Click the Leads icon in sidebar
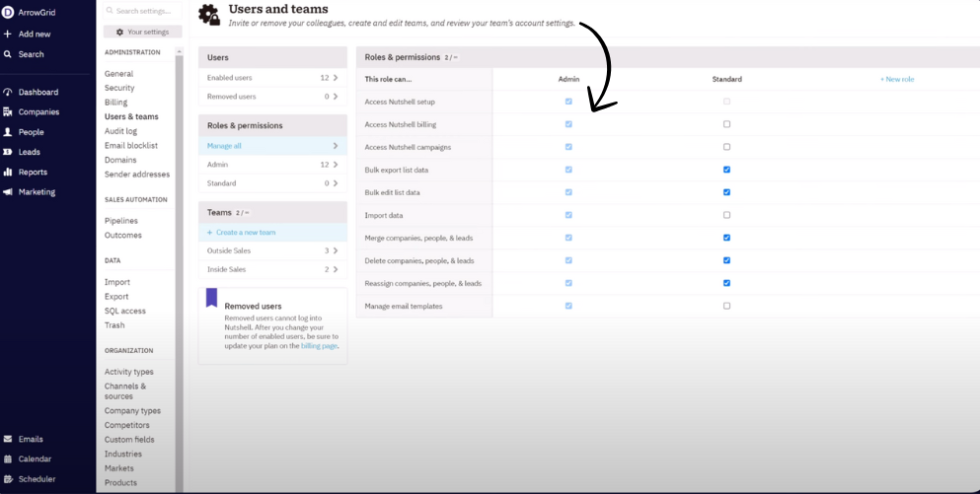This screenshot has height=494, width=980. pyautogui.click(x=8, y=152)
